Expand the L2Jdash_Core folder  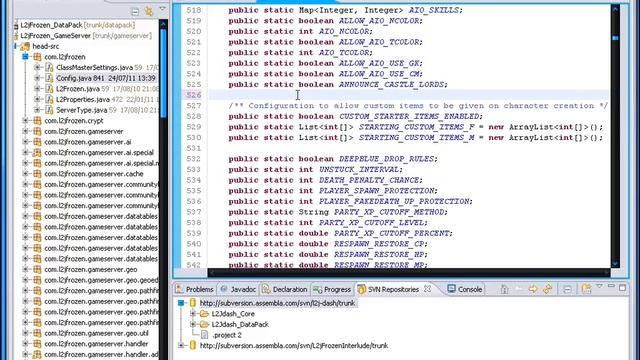(x=193, y=314)
